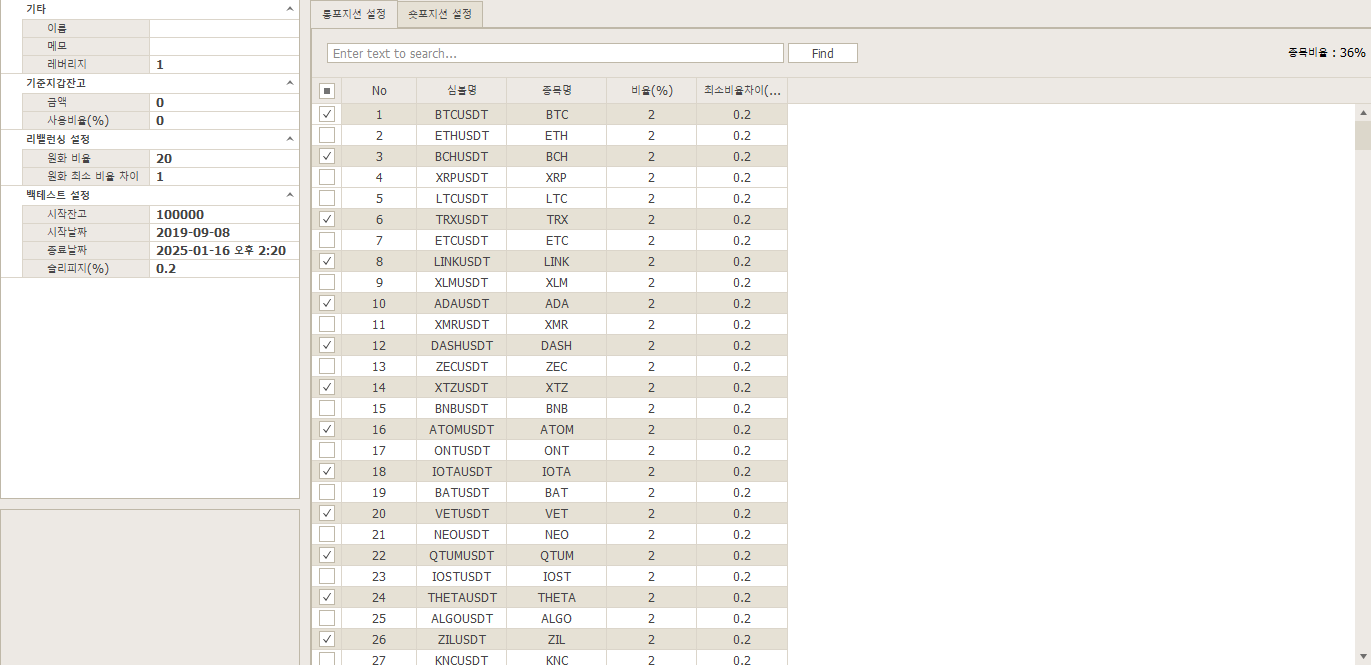Sort by the 심볼명 column header
This screenshot has width=1371, height=665.
pos(462,90)
